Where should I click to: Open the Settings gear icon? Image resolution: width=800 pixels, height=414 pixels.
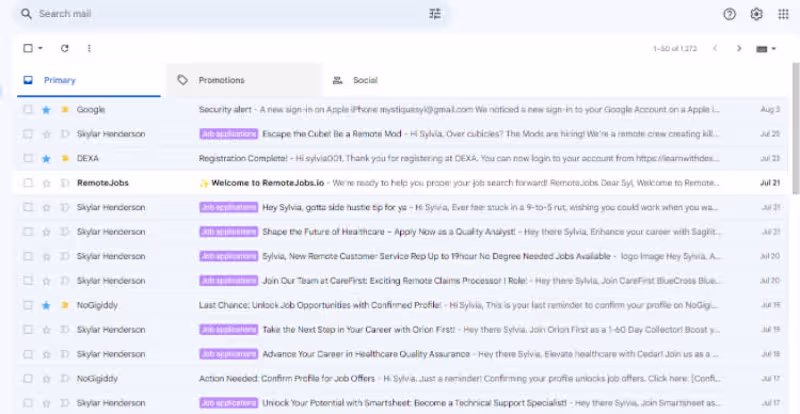[756, 14]
